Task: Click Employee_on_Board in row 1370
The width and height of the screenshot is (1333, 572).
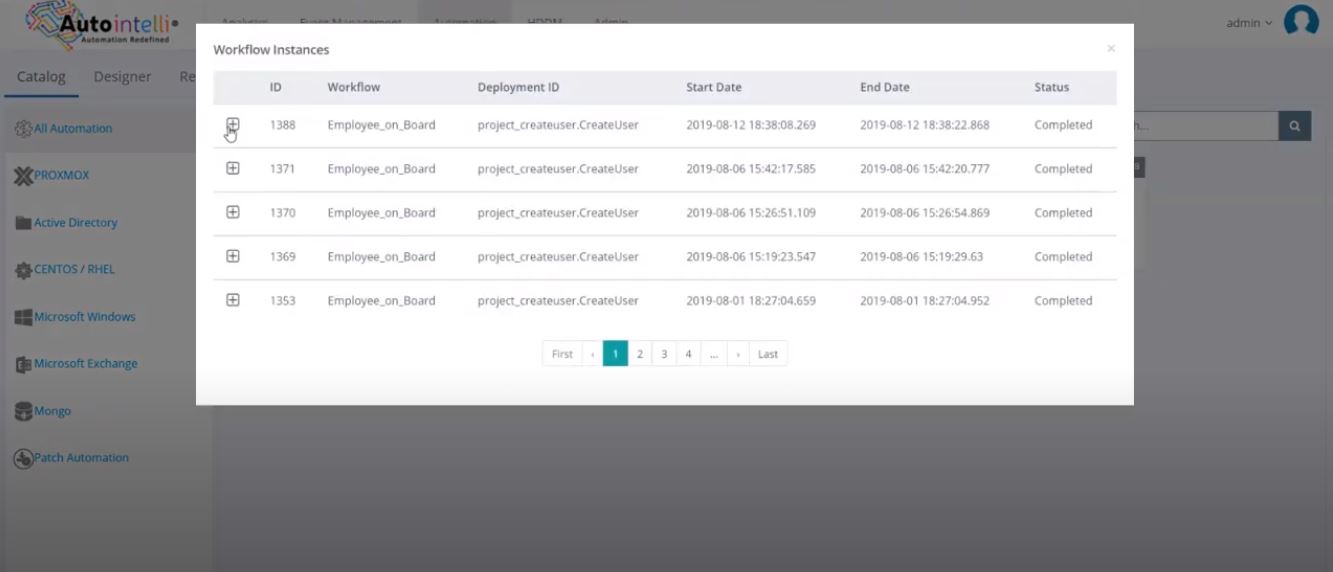Action: point(381,213)
